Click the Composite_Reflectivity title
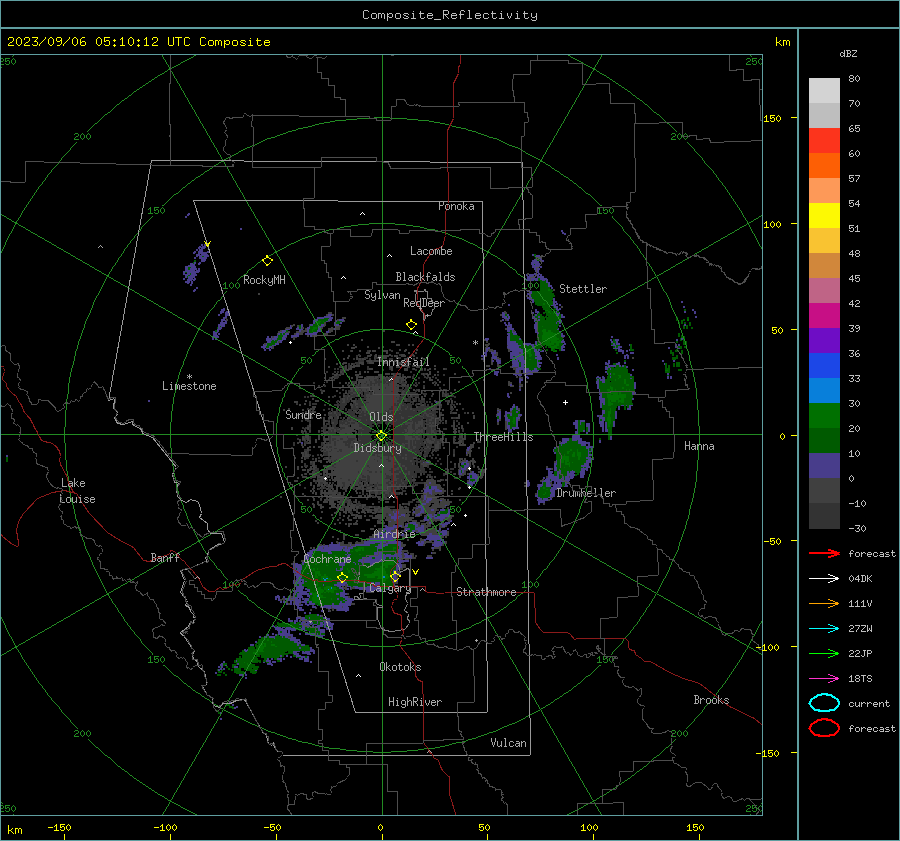900x841 pixels. [x=449, y=15]
